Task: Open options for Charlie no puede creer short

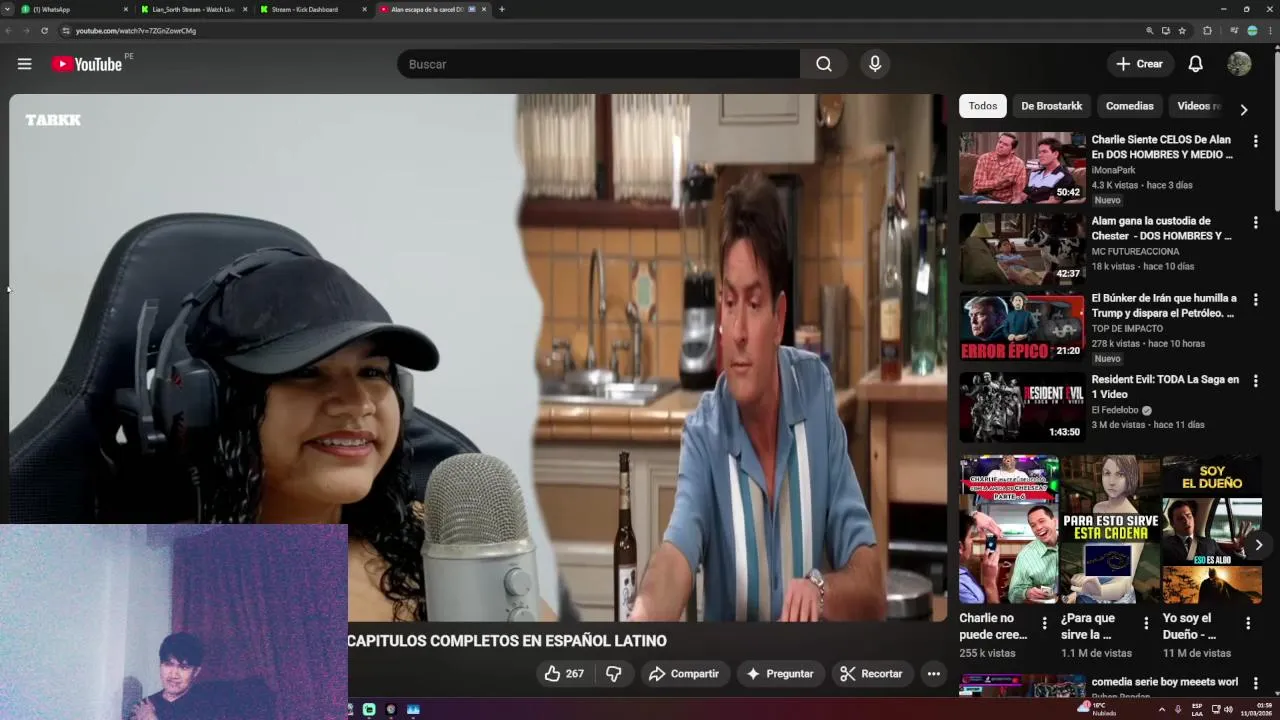Action: [x=1044, y=623]
